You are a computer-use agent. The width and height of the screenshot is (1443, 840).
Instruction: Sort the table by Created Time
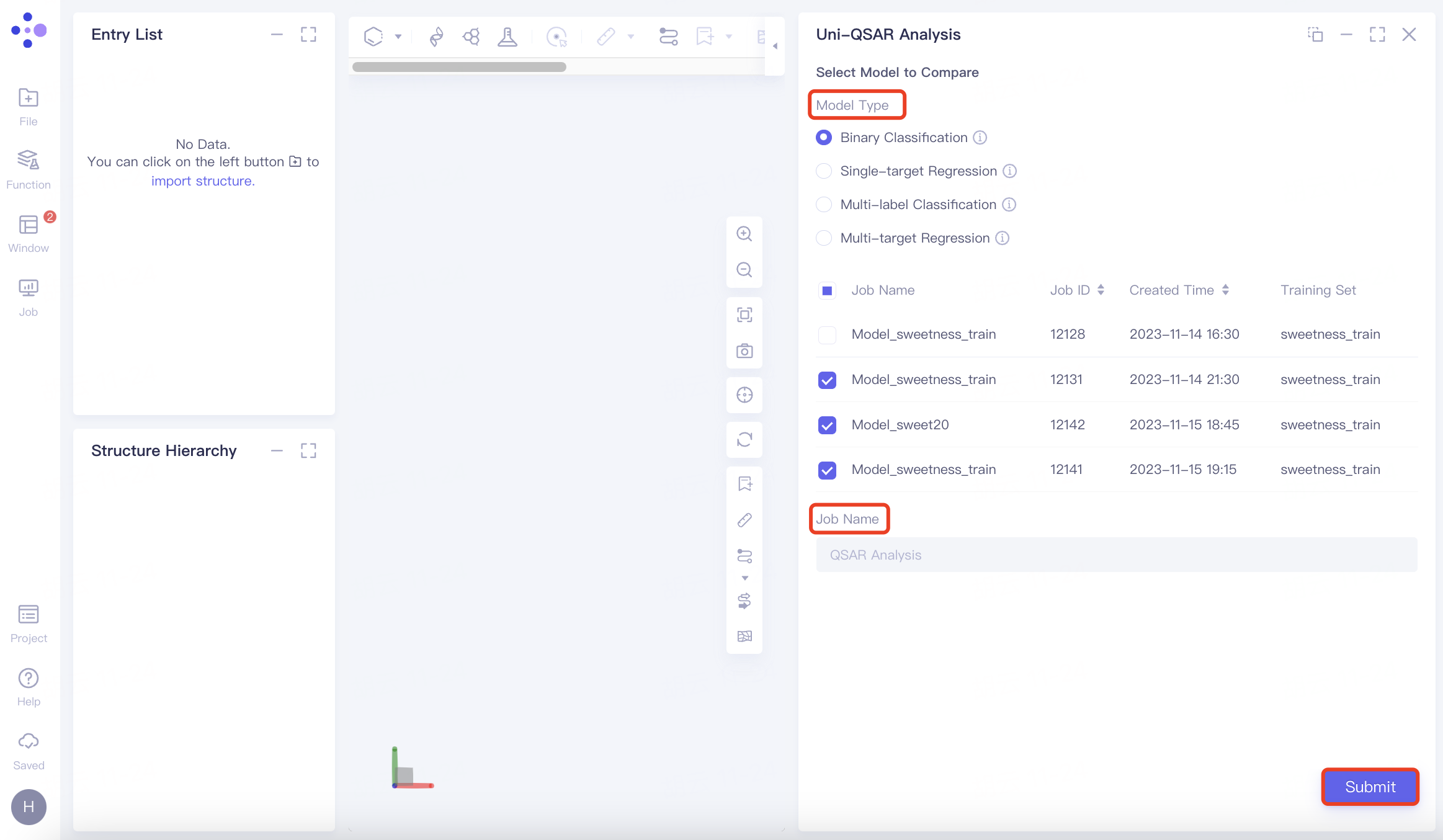tap(1225, 290)
